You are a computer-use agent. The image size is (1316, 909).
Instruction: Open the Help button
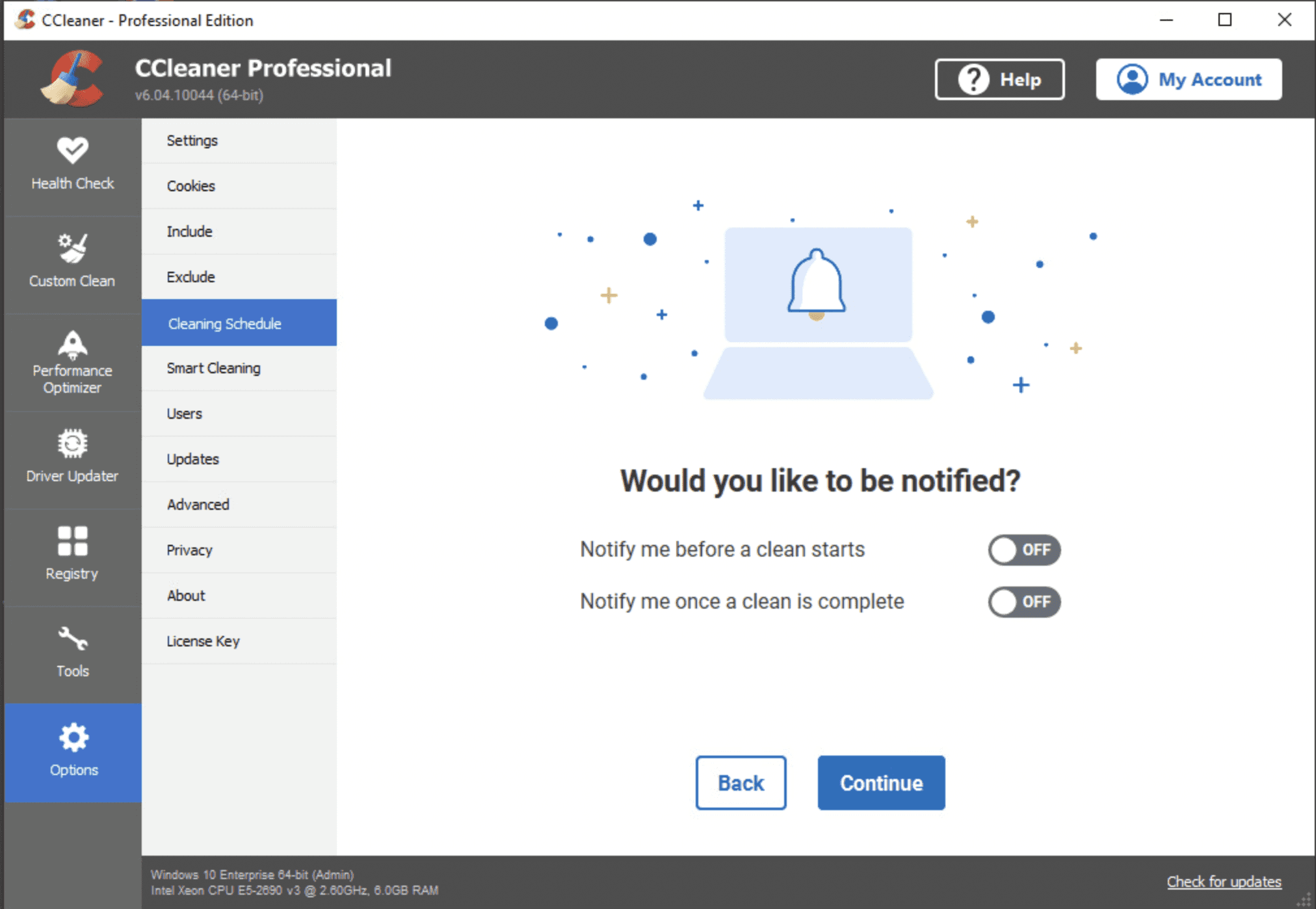999,79
